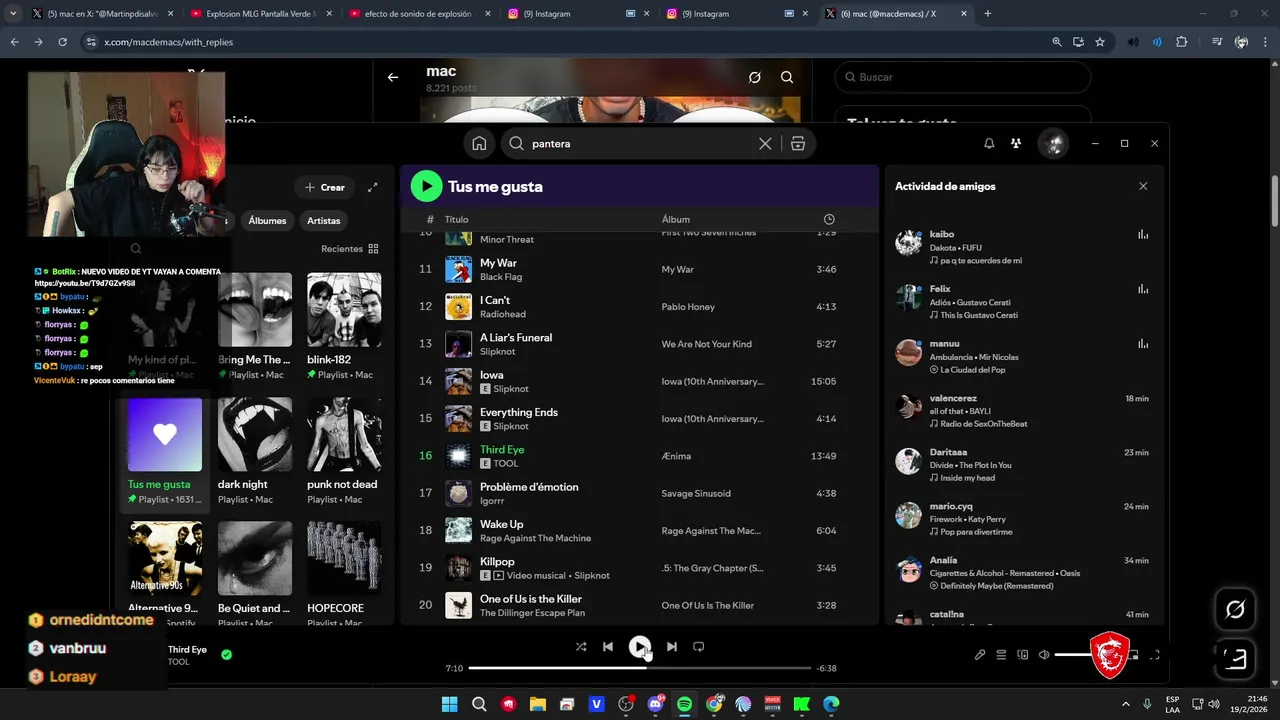Open the lyrics microphone icon
Screen dimensions: 1280x720
(980, 655)
